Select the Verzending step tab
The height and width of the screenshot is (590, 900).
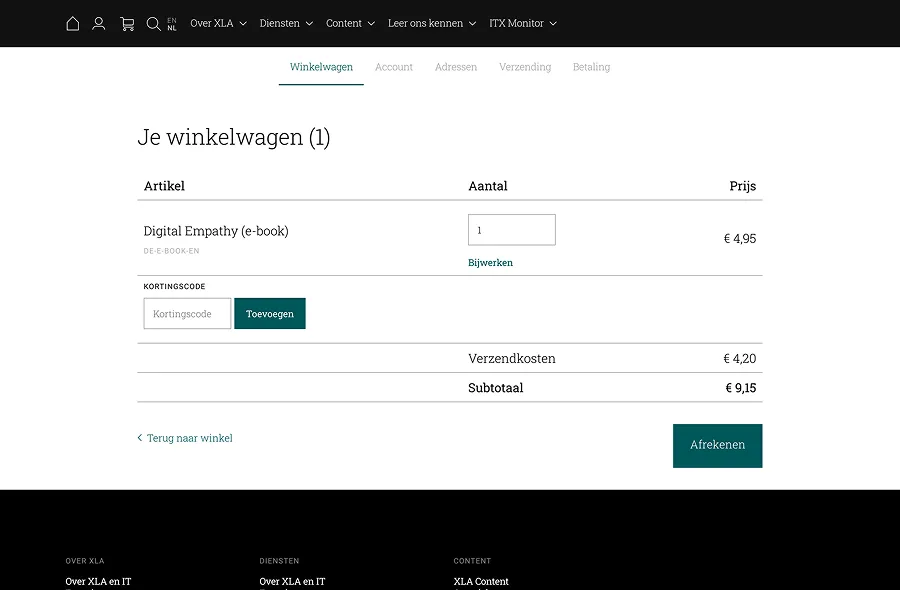[525, 67]
